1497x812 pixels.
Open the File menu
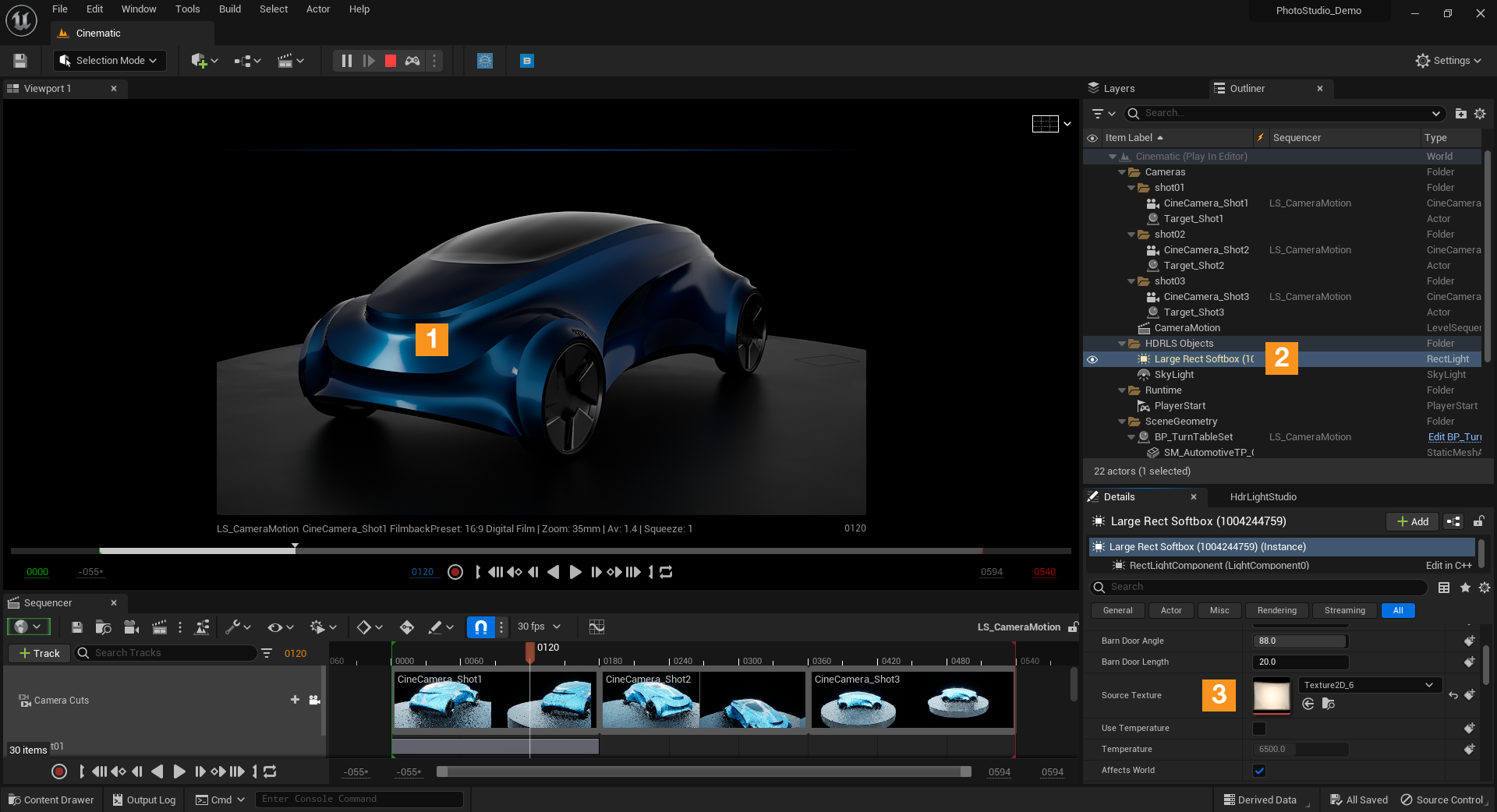click(x=60, y=9)
